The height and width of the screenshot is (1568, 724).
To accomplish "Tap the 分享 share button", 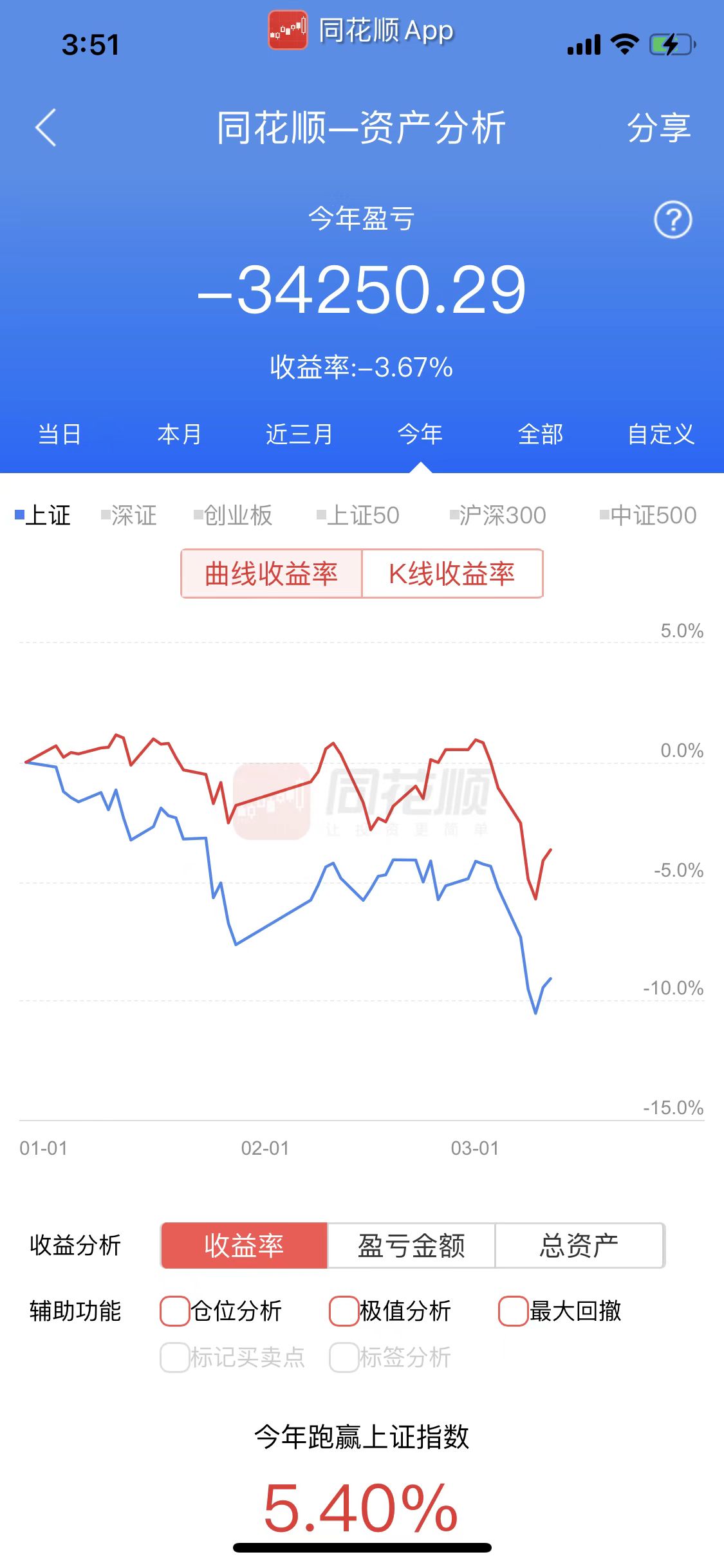I will pyautogui.click(x=658, y=127).
